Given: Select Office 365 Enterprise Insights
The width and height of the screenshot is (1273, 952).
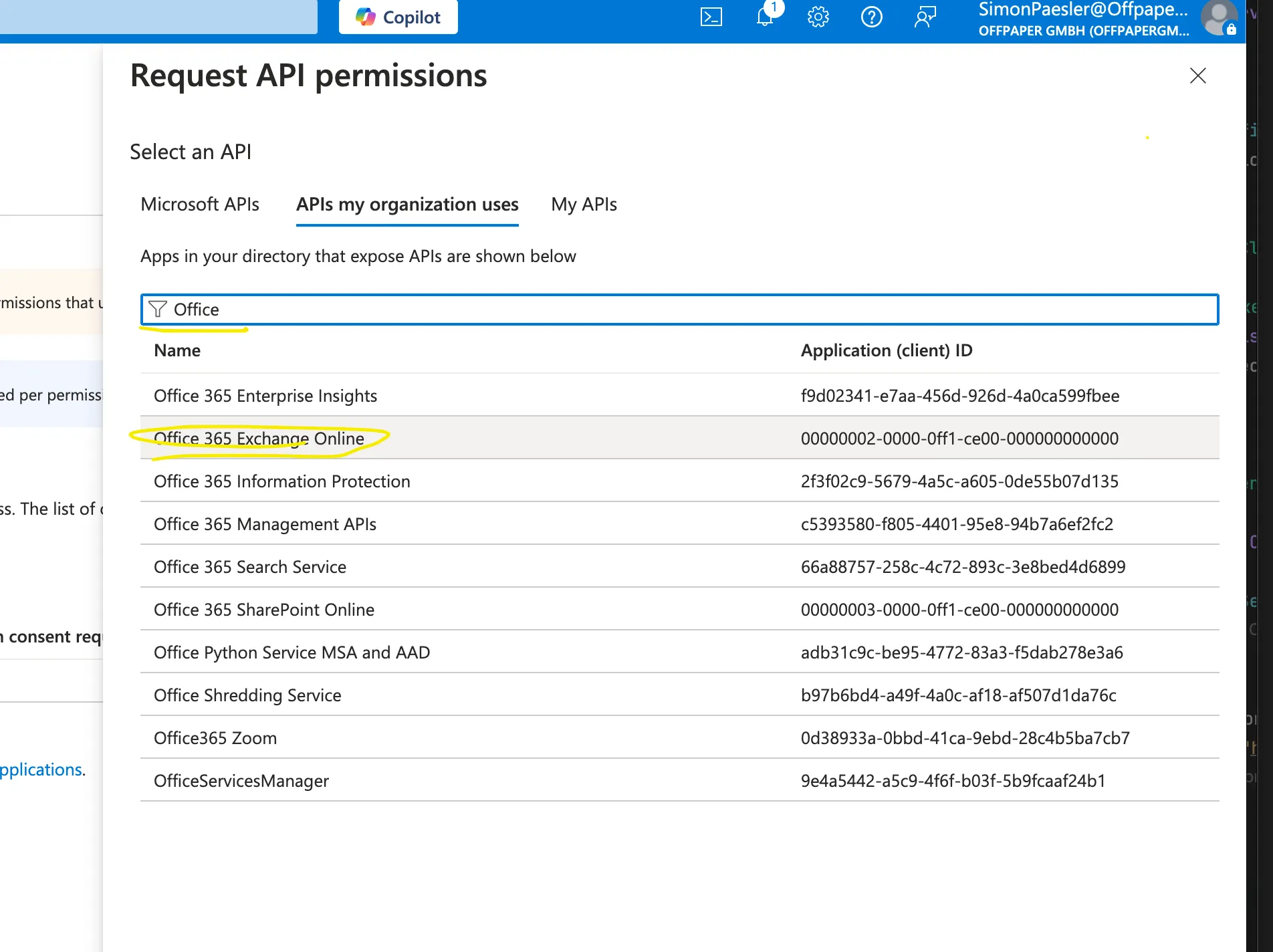Looking at the screenshot, I should coord(265,396).
